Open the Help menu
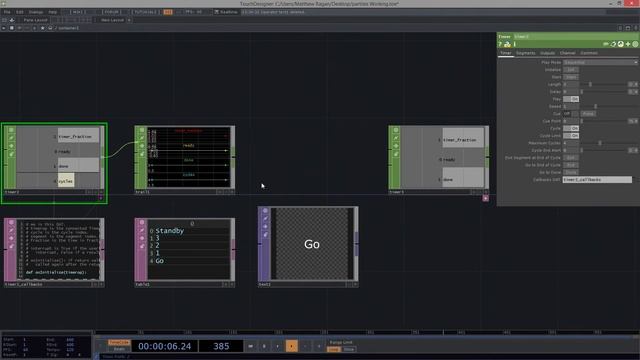Screen dimensions: 640x360 [53, 12]
